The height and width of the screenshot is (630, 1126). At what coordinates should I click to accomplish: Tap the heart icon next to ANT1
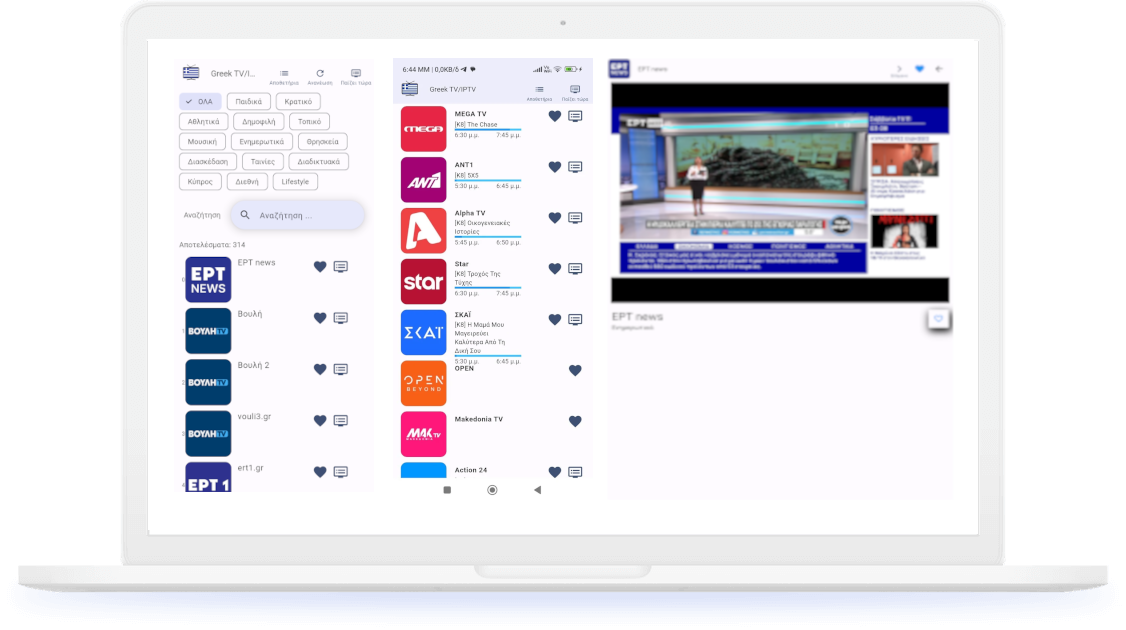click(555, 167)
